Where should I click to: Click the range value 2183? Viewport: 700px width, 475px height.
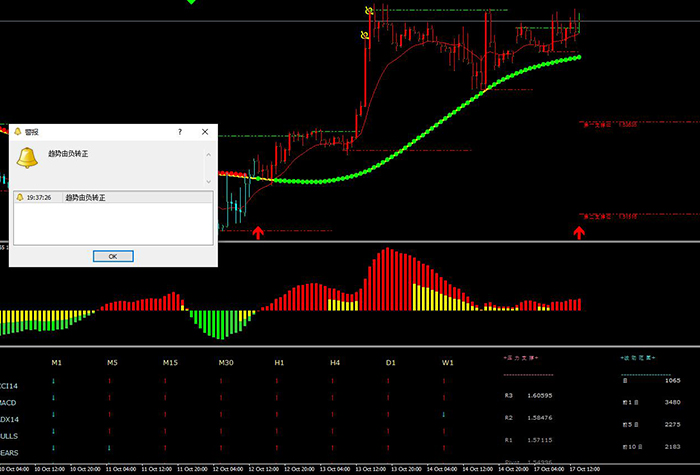pyautogui.click(x=673, y=446)
